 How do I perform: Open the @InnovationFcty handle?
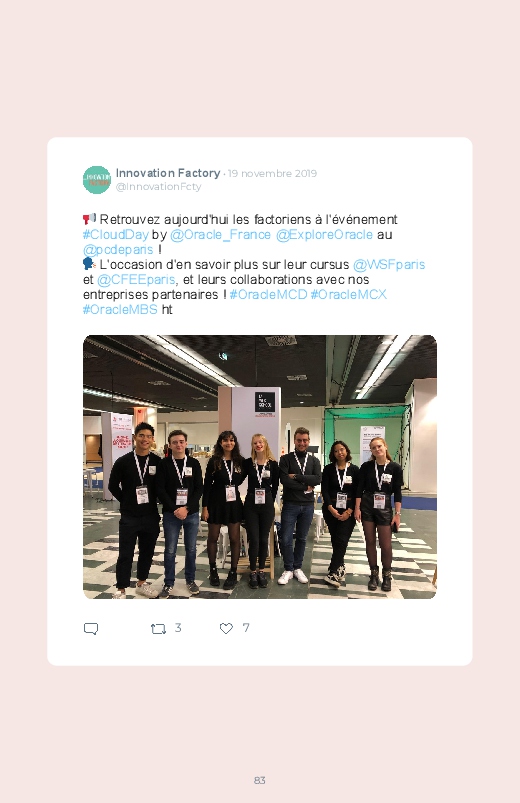click(x=158, y=186)
